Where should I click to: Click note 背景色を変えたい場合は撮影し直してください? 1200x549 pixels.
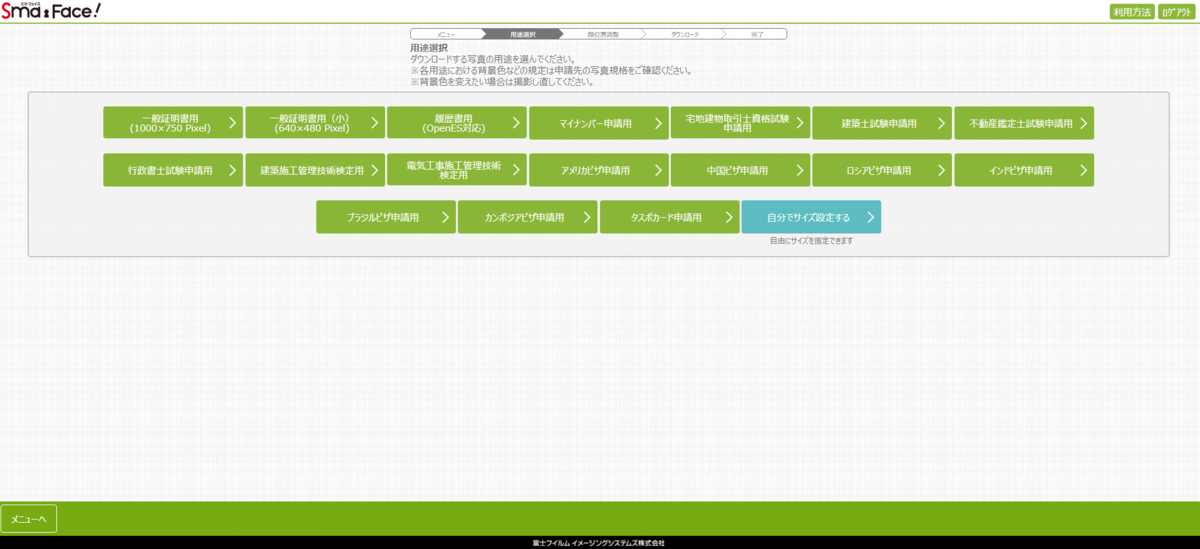tap(502, 82)
